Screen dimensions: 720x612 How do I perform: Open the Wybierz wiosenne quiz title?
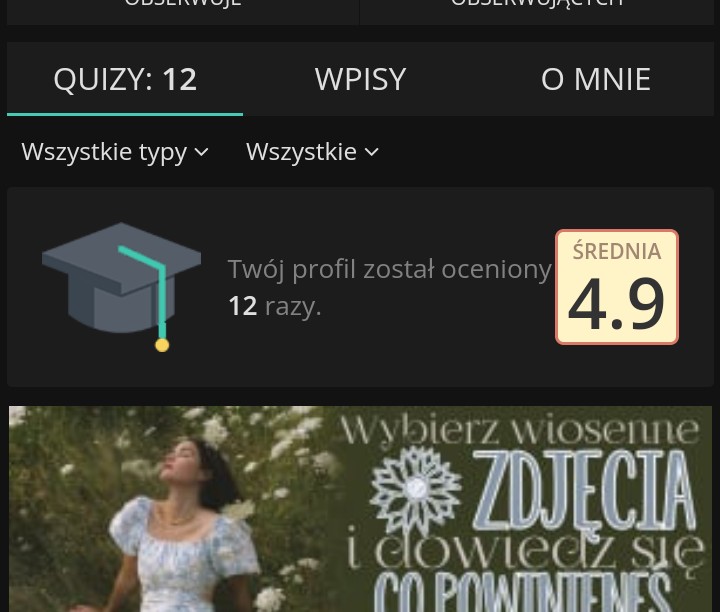coord(519,432)
